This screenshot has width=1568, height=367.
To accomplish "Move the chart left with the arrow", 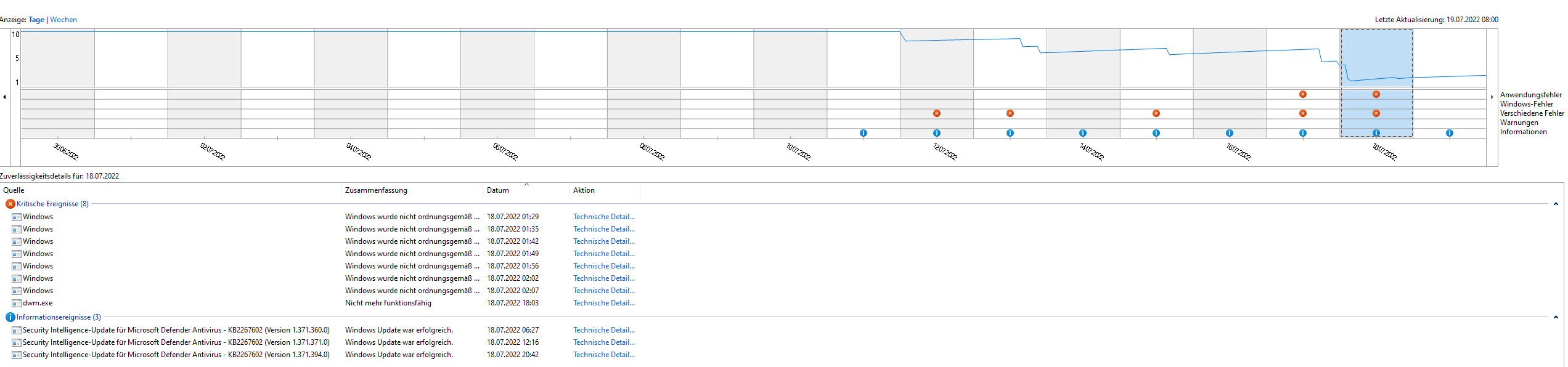I will pyautogui.click(x=4, y=97).
